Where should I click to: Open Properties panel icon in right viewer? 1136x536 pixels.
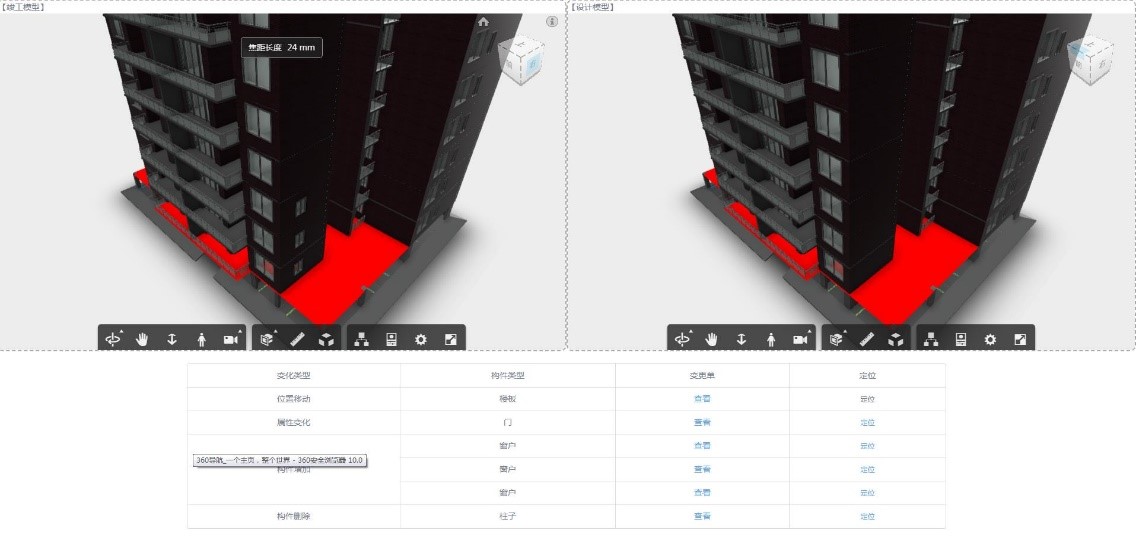click(x=960, y=339)
